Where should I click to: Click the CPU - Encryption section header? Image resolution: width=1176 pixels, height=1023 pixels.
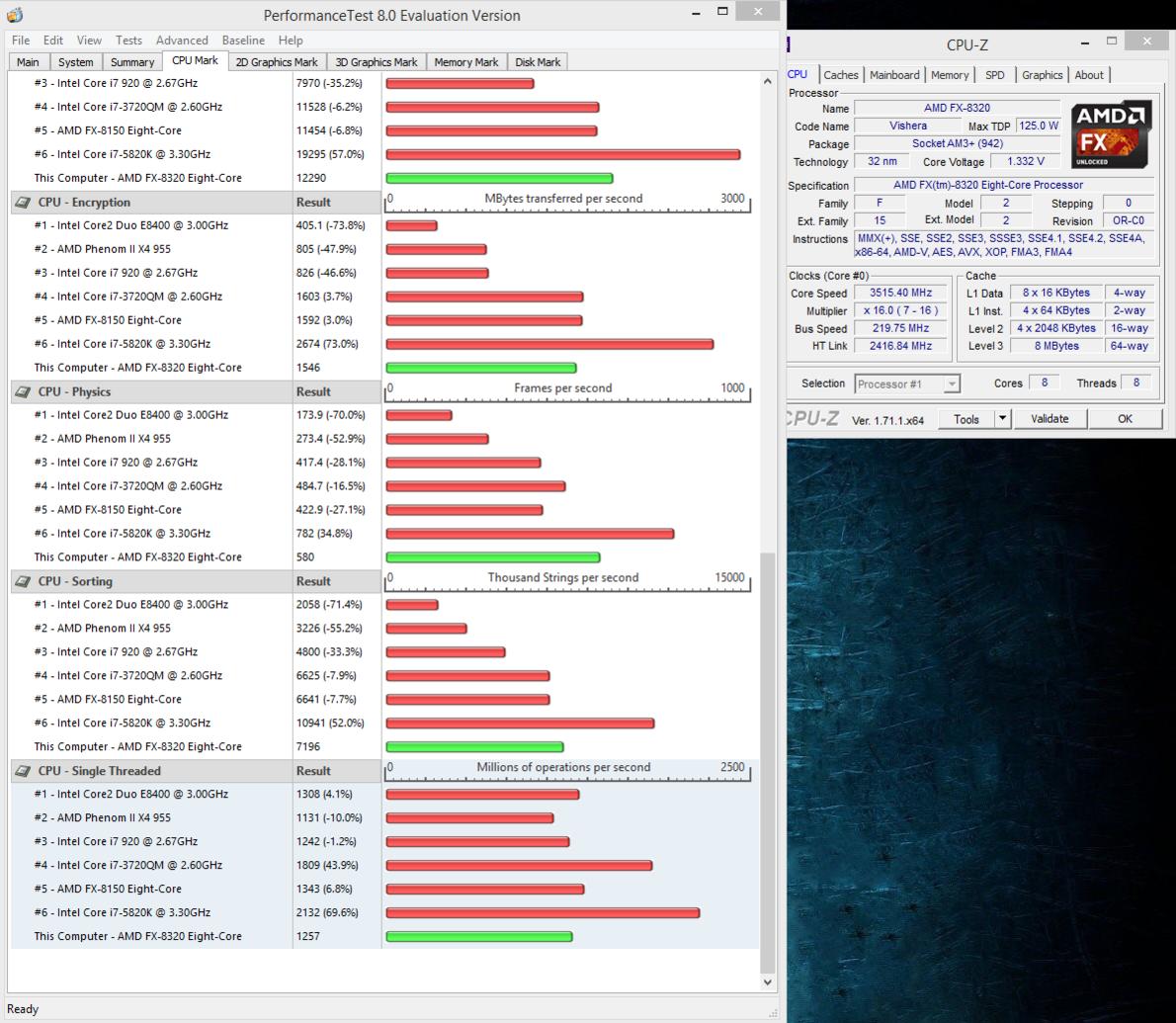(x=84, y=203)
